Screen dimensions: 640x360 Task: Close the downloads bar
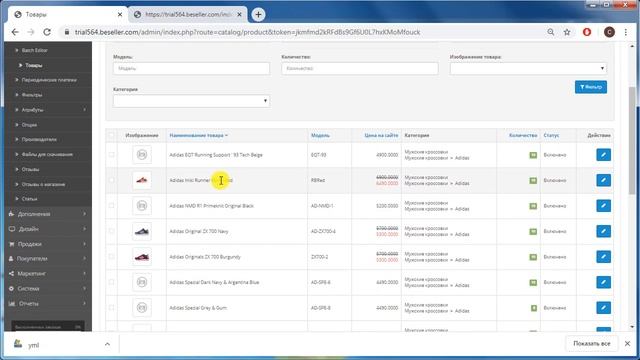tap(627, 344)
